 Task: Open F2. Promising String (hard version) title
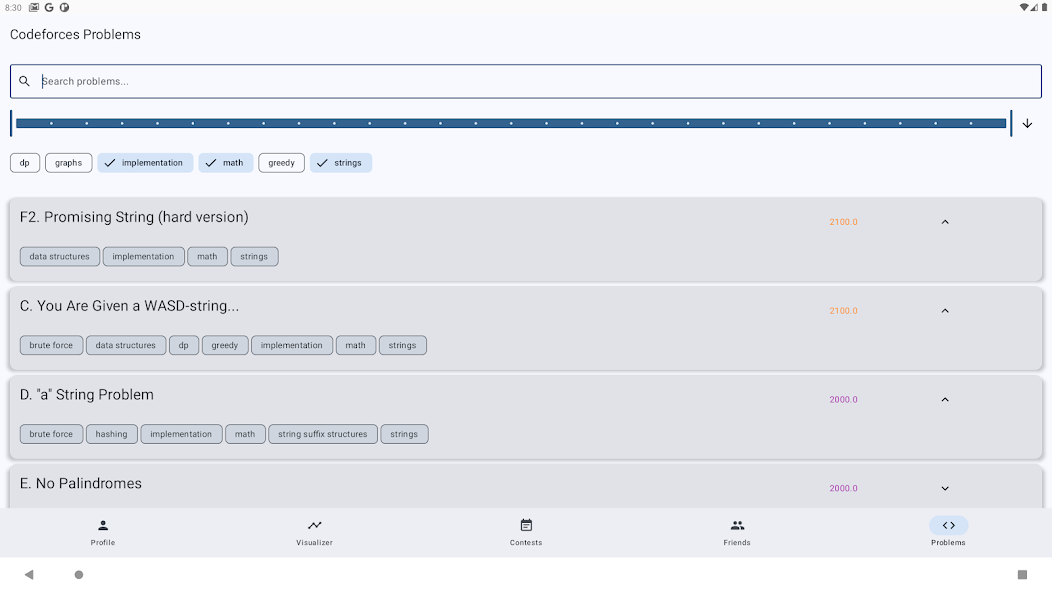(x=134, y=217)
